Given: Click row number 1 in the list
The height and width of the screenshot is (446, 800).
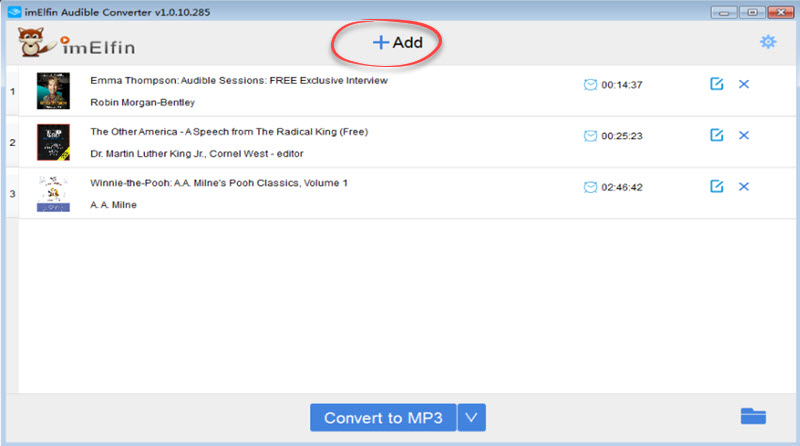Looking at the screenshot, I should (x=12, y=92).
